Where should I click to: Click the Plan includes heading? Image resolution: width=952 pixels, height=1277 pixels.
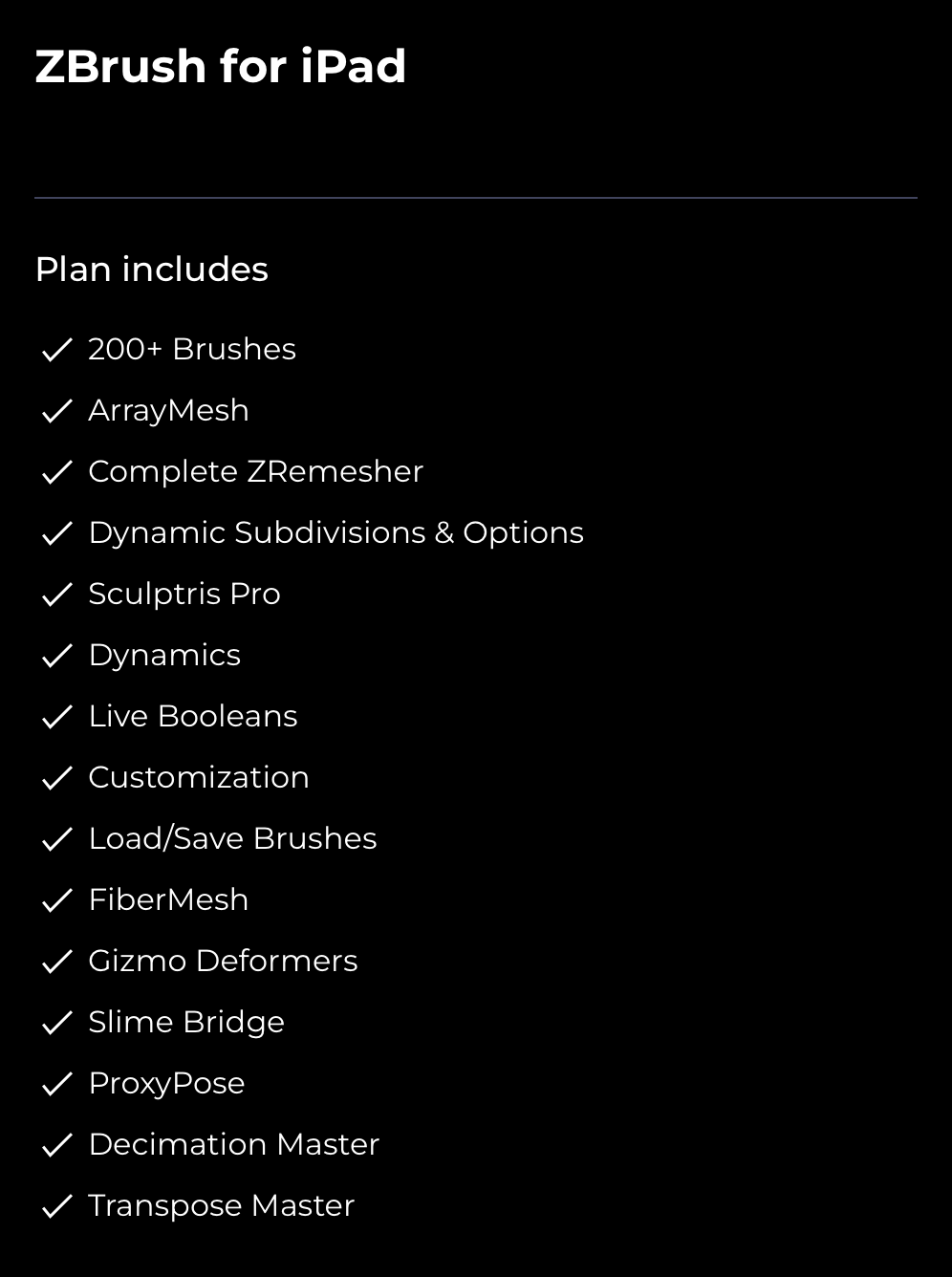[152, 270]
